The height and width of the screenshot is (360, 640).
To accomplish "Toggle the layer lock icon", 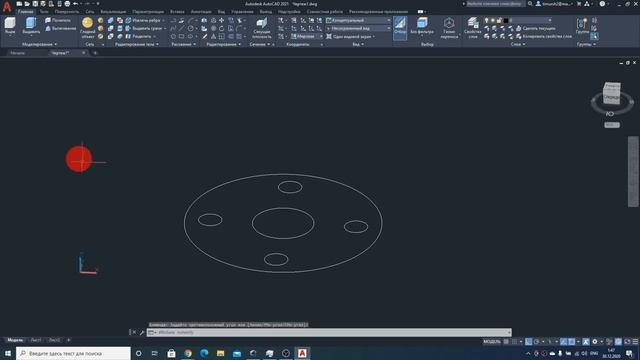I will pyautogui.click(x=499, y=20).
